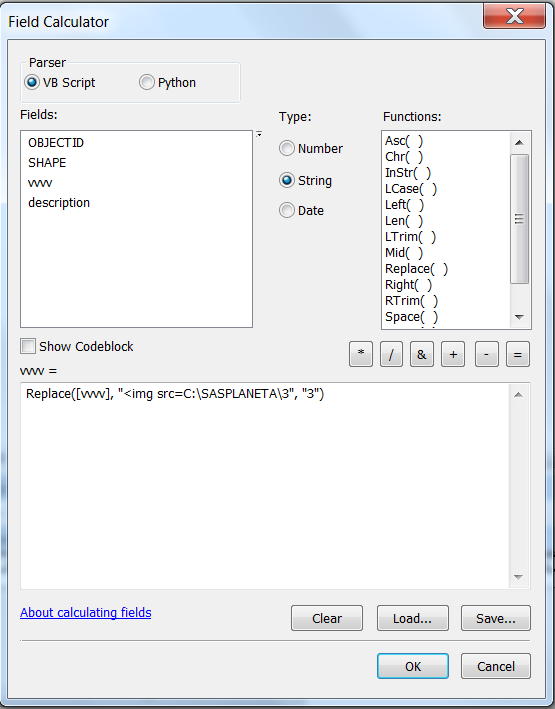Click the equals (=) operator button
The image size is (555, 709).
(x=518, y=354)
